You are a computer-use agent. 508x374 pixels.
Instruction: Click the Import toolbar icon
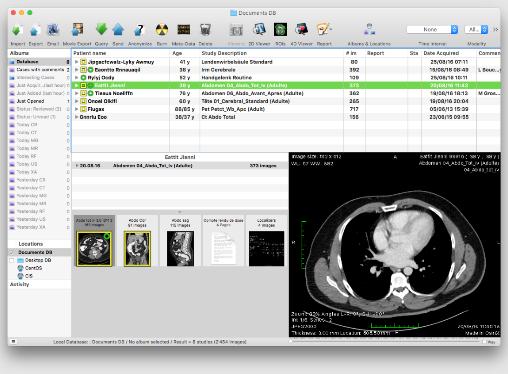coord(16,31)
